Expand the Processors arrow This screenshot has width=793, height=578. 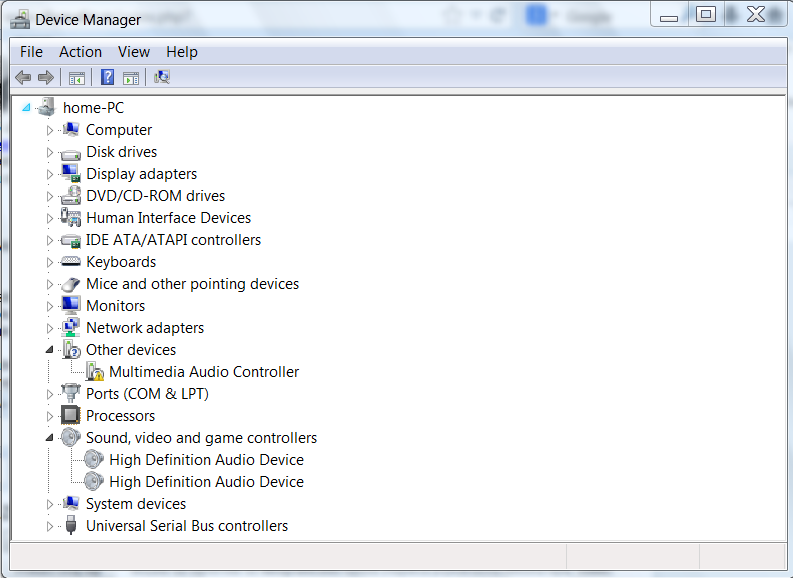[x=50, y=416]
